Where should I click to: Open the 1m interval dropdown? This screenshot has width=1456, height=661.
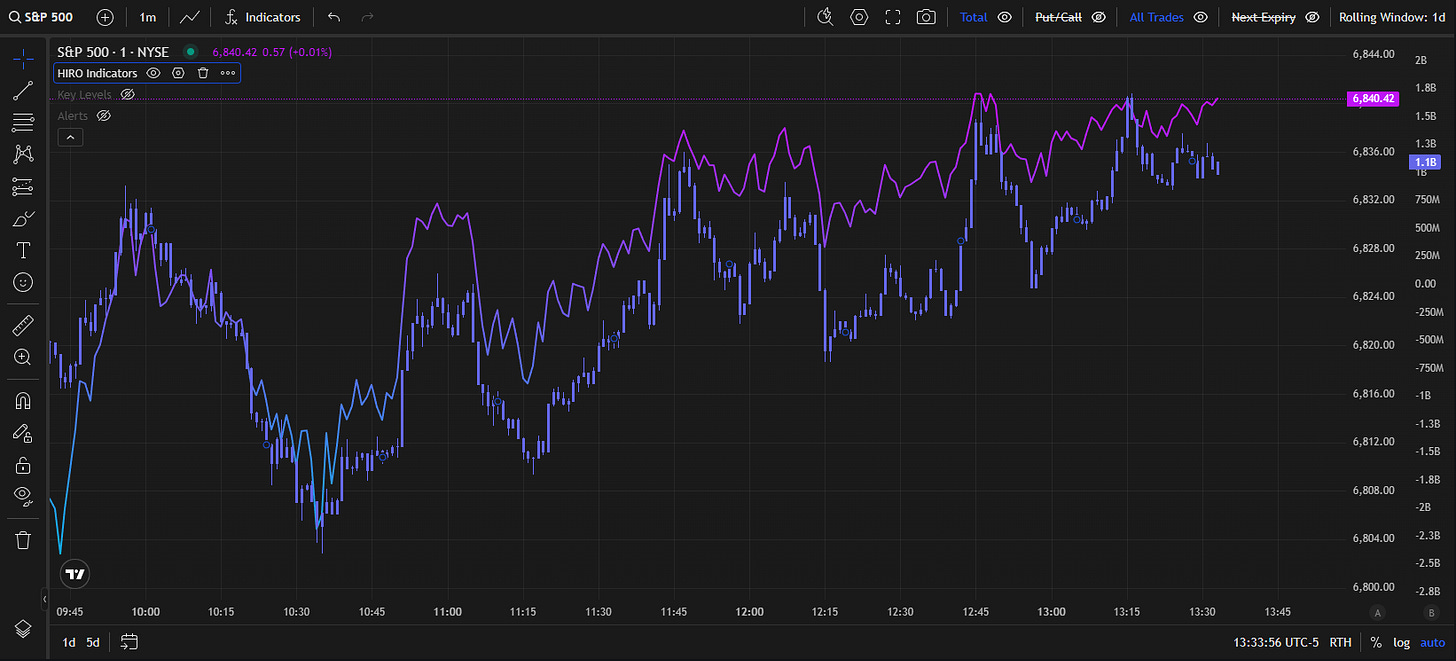pyautogui.click(x=148, y=17)
